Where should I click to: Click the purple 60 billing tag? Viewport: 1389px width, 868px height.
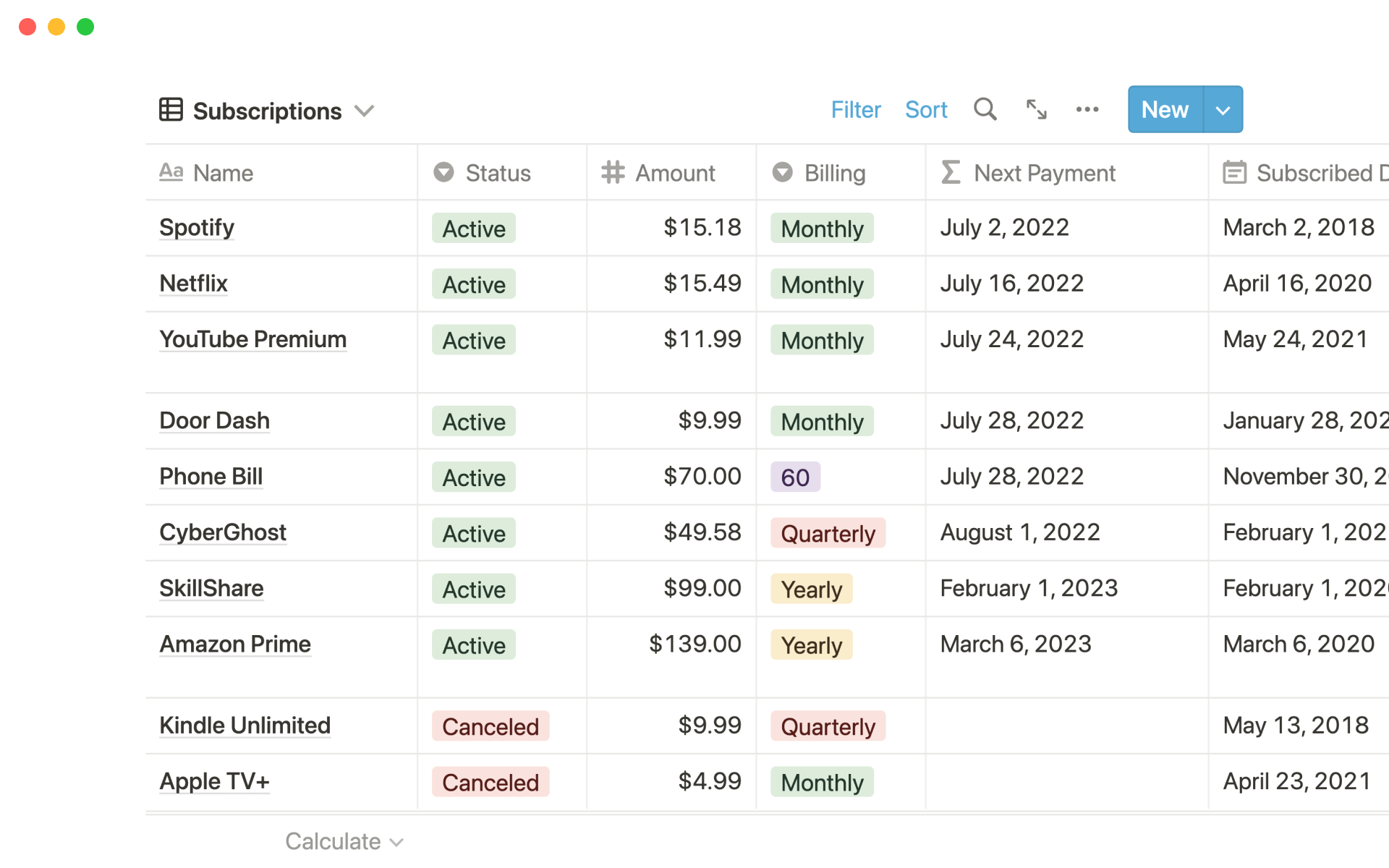[794, 477]
